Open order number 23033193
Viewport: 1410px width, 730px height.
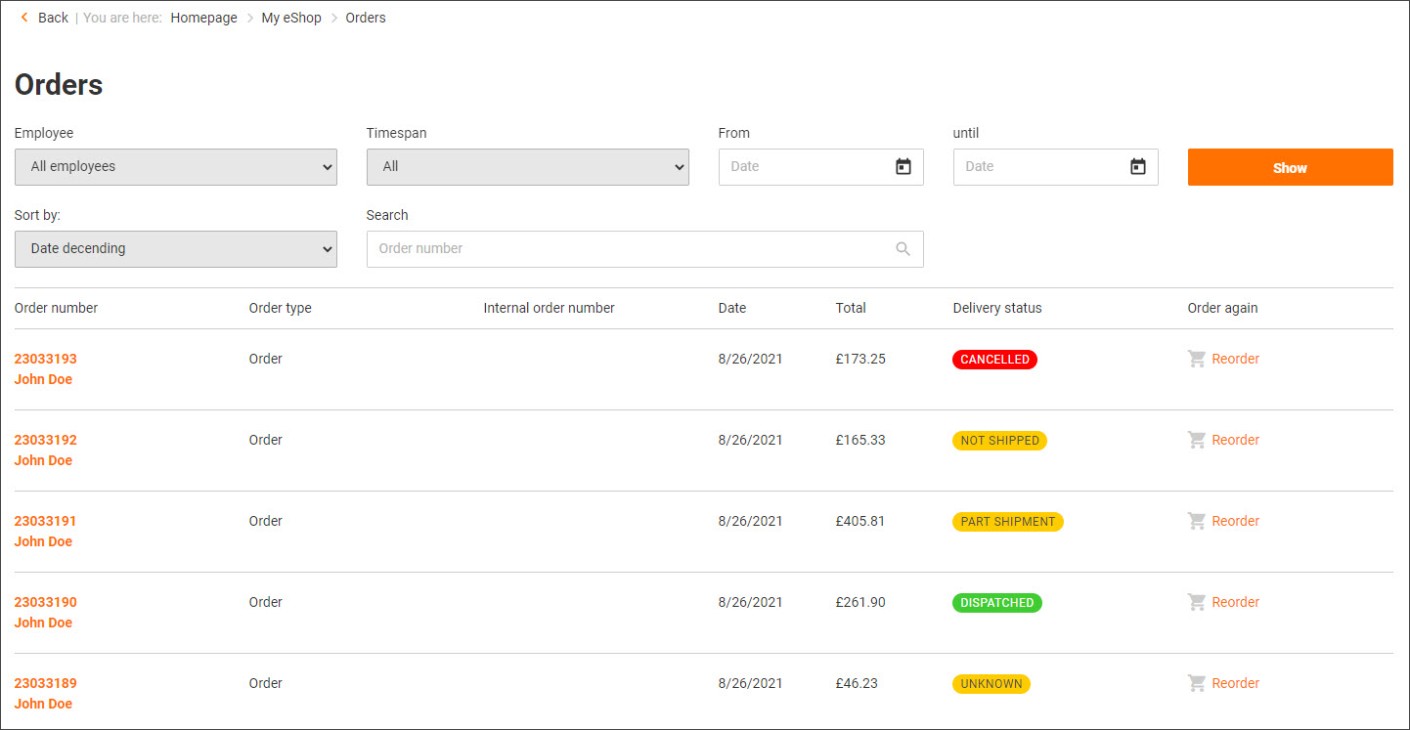tap(45, 359)
